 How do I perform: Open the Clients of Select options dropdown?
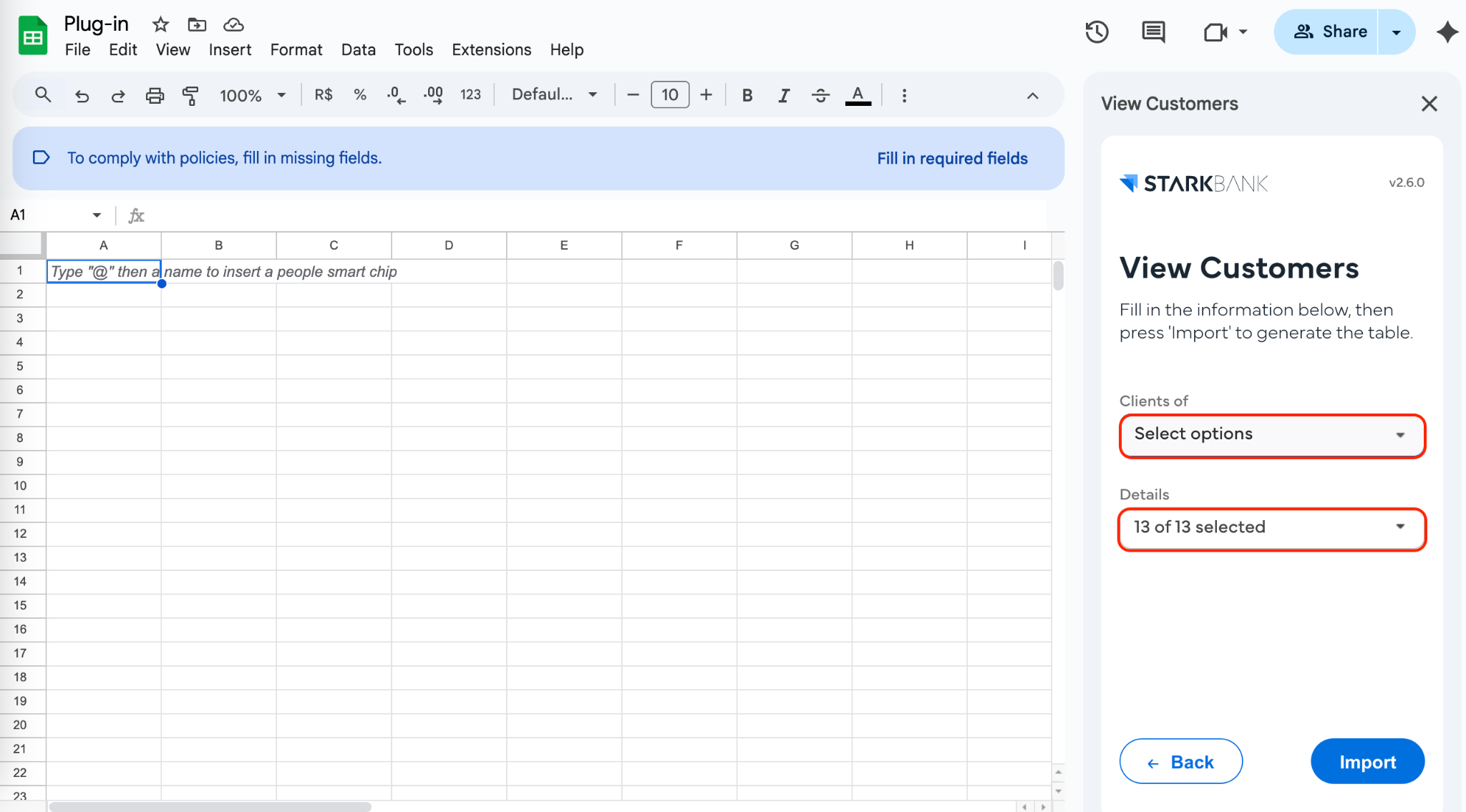pos(1272,435)
